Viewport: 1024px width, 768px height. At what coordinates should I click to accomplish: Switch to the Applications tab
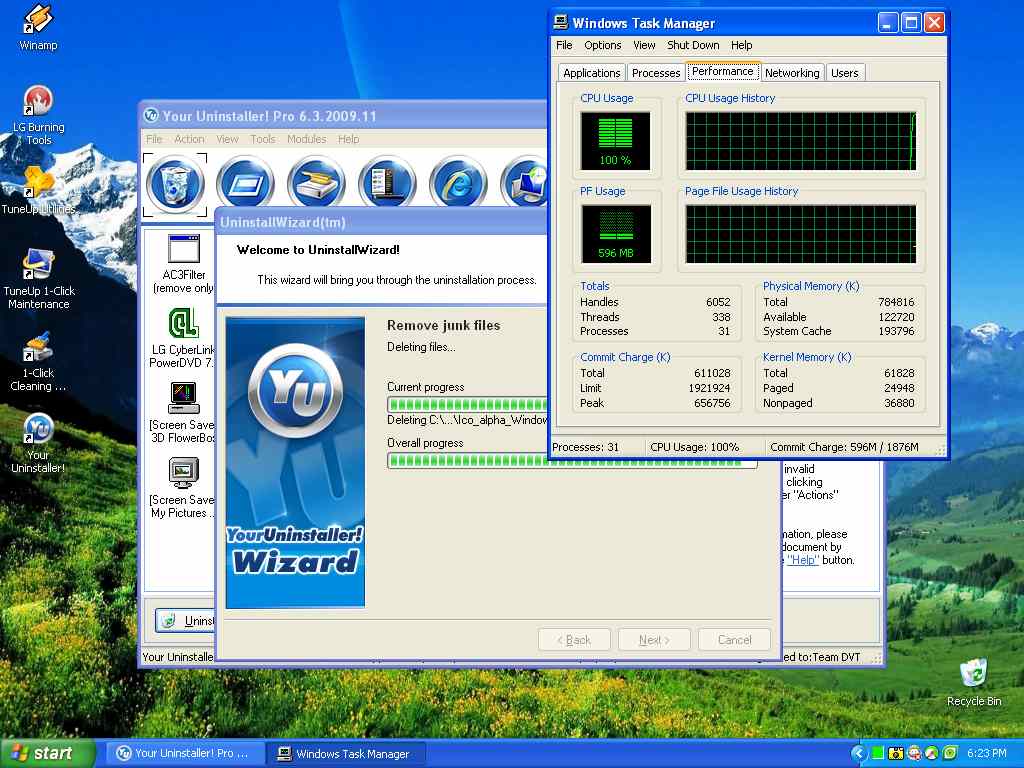[592, 72]
